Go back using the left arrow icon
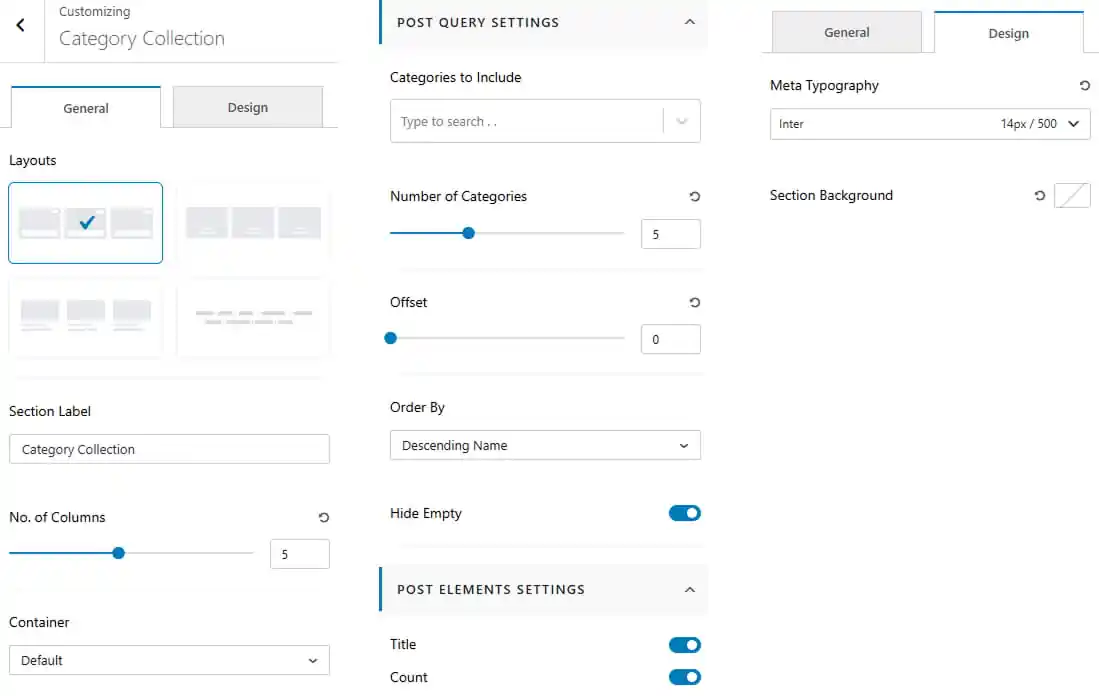 click(20, 26)
